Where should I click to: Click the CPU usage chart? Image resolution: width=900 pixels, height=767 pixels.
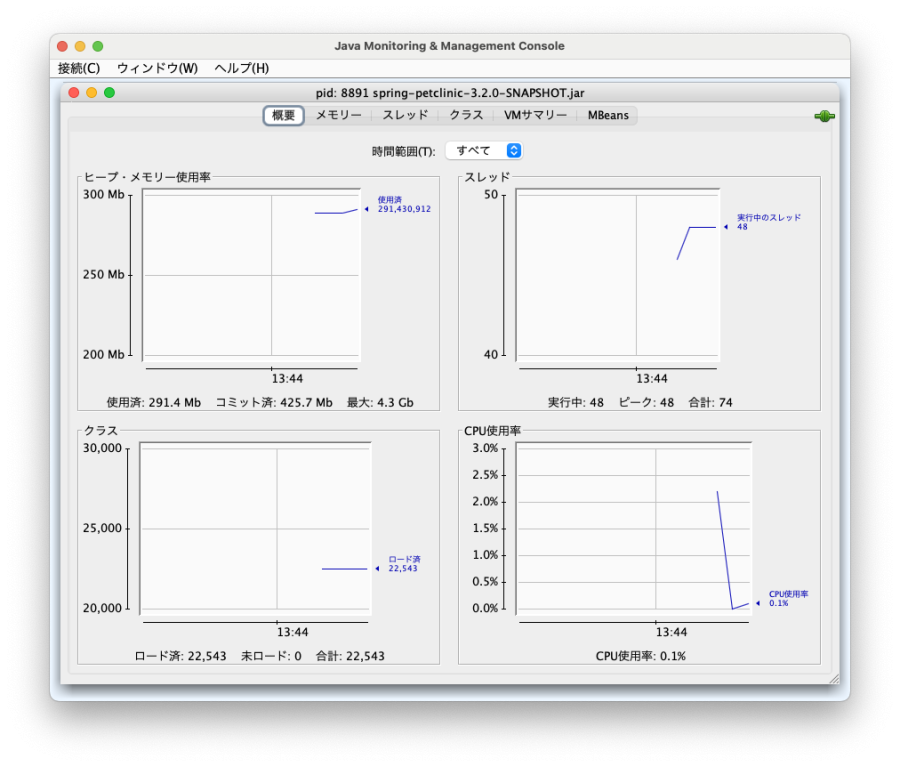coord(634,529)
